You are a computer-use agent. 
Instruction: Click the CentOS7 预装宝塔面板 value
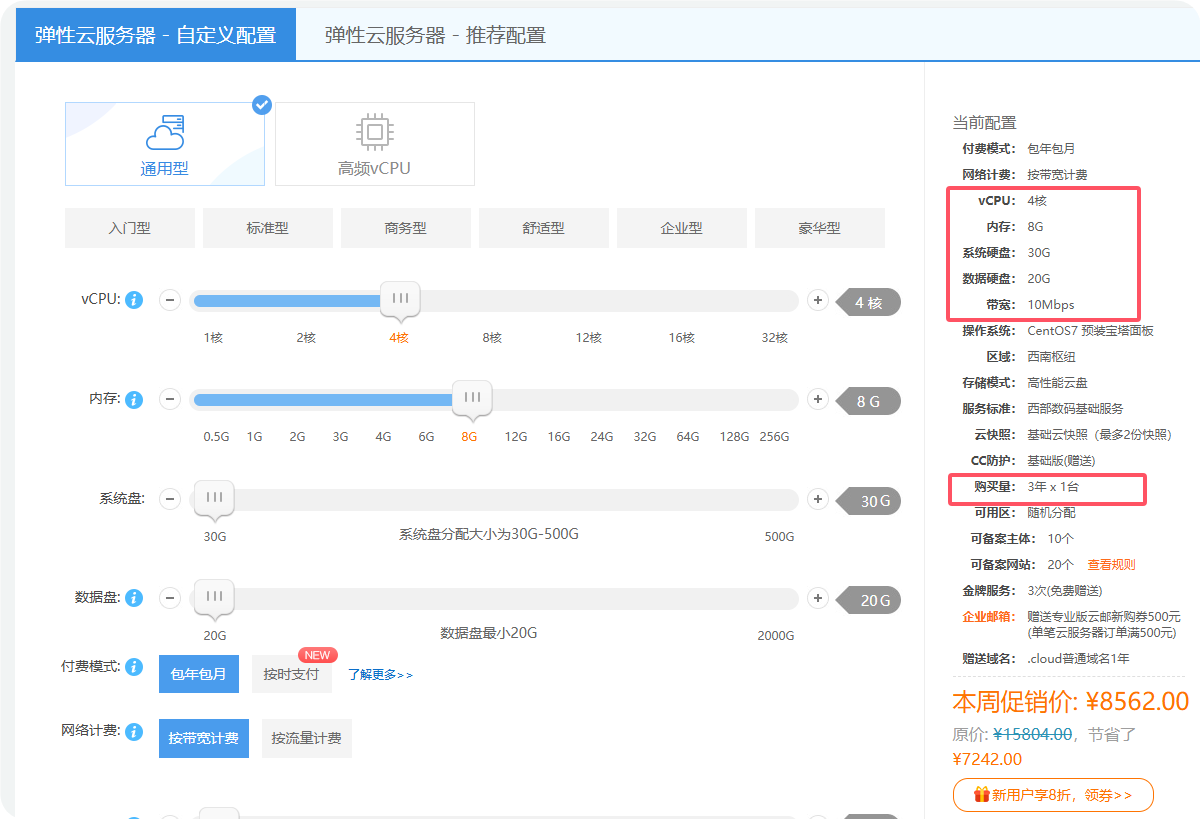1091,330
